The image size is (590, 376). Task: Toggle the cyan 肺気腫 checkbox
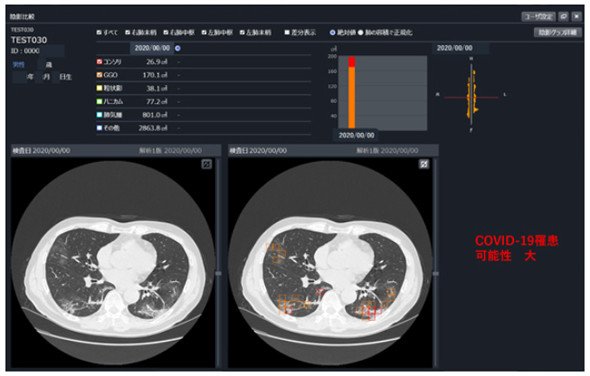tap(99, 114)
